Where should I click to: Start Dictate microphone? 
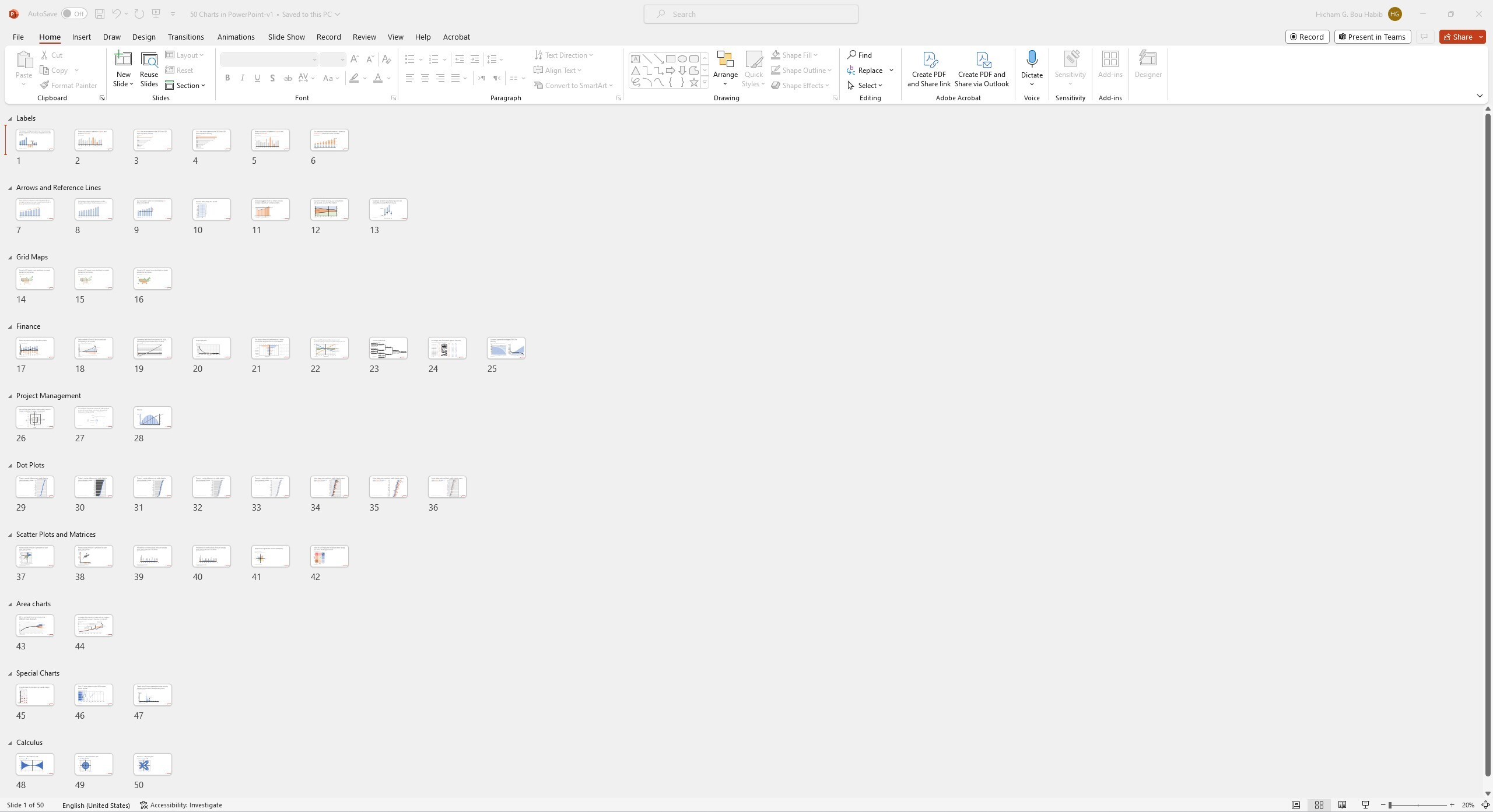(x=1032, y=69)
